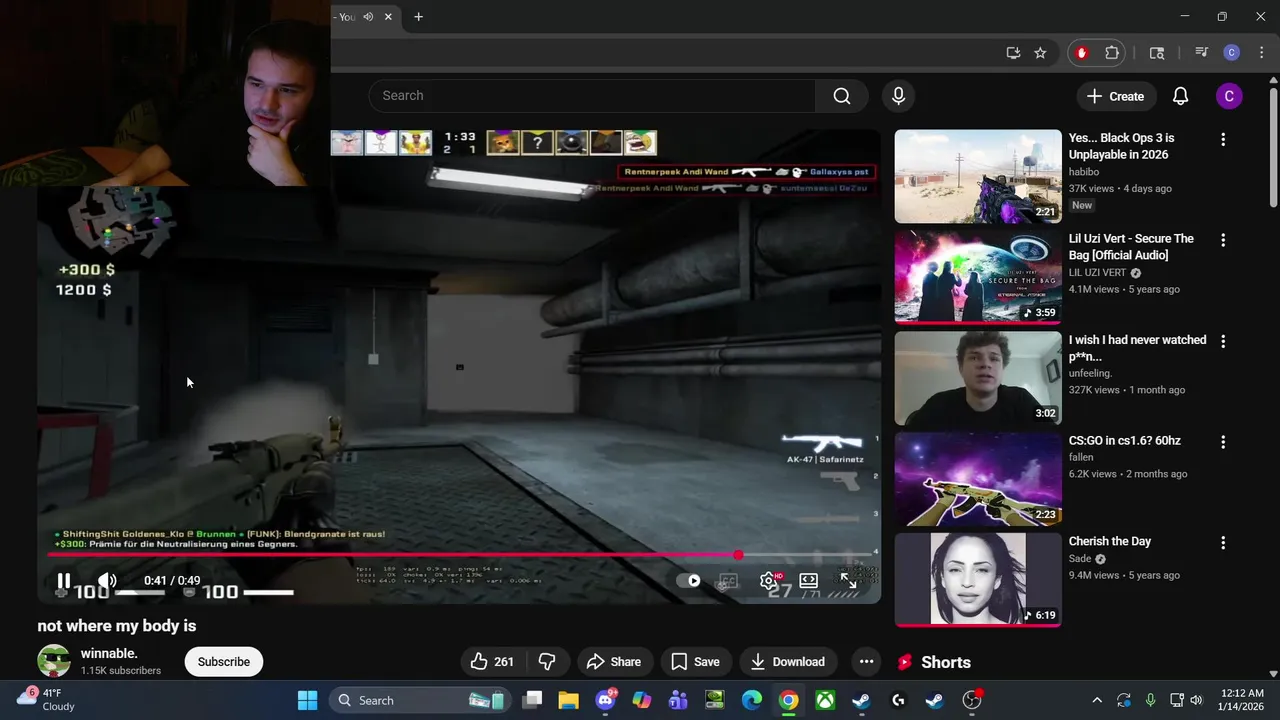
Task: Open Xbox app from taskbar
Action: (x=825, y=700)
